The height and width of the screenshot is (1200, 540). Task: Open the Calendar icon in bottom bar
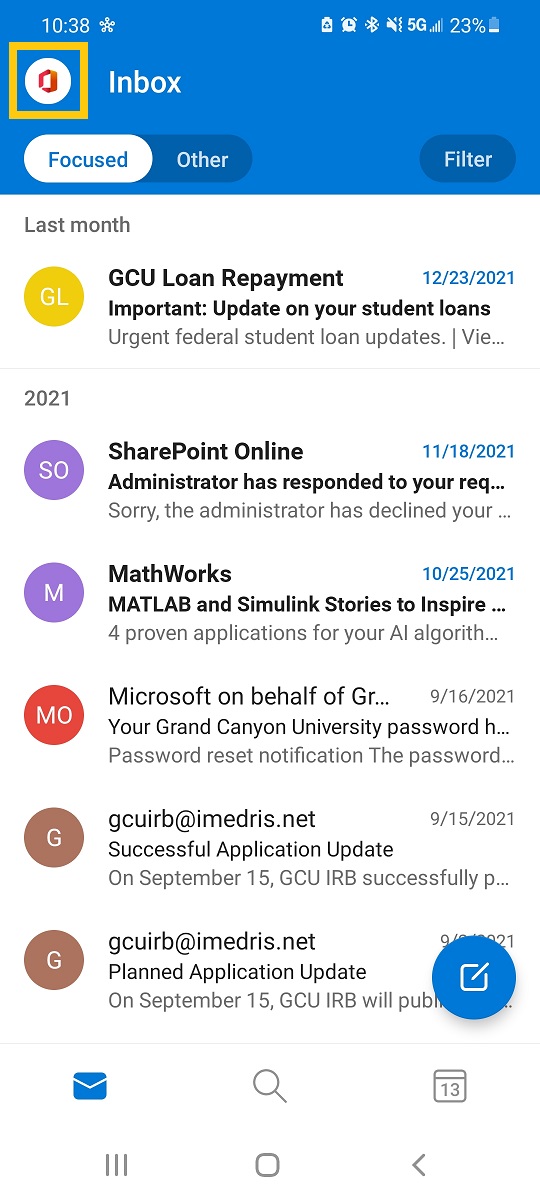click(450, 1085)
